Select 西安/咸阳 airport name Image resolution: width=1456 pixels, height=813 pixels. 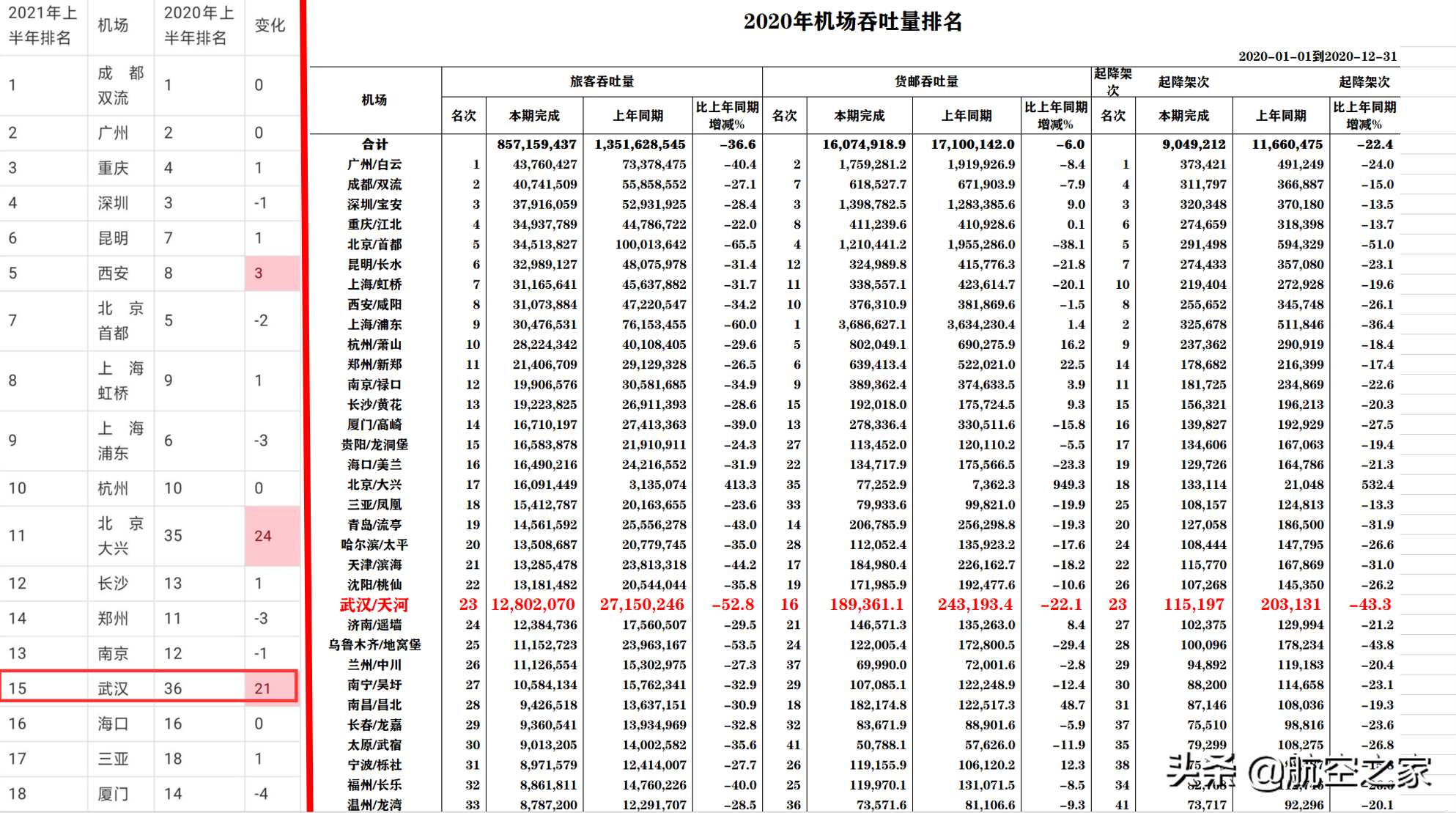click(374, 304)
